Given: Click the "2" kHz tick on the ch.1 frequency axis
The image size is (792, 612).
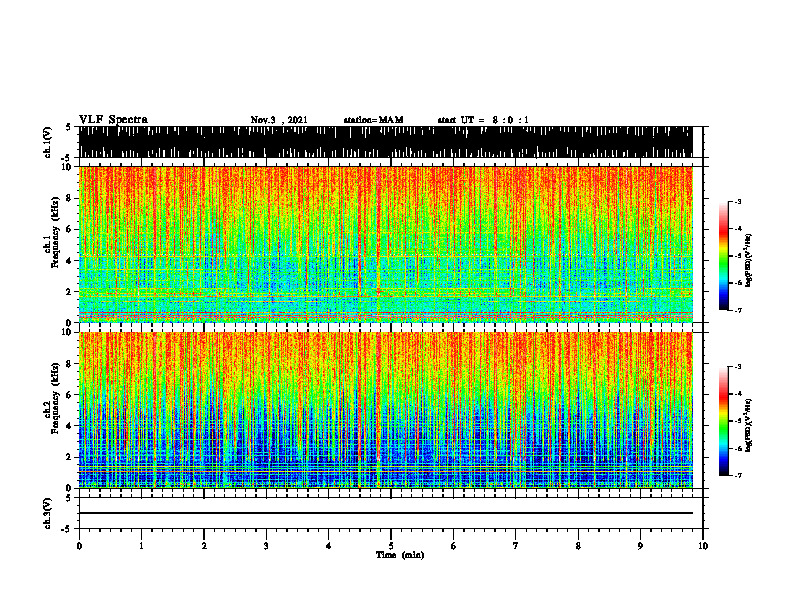Looking at the screenshot, I should tap(69, 292).
